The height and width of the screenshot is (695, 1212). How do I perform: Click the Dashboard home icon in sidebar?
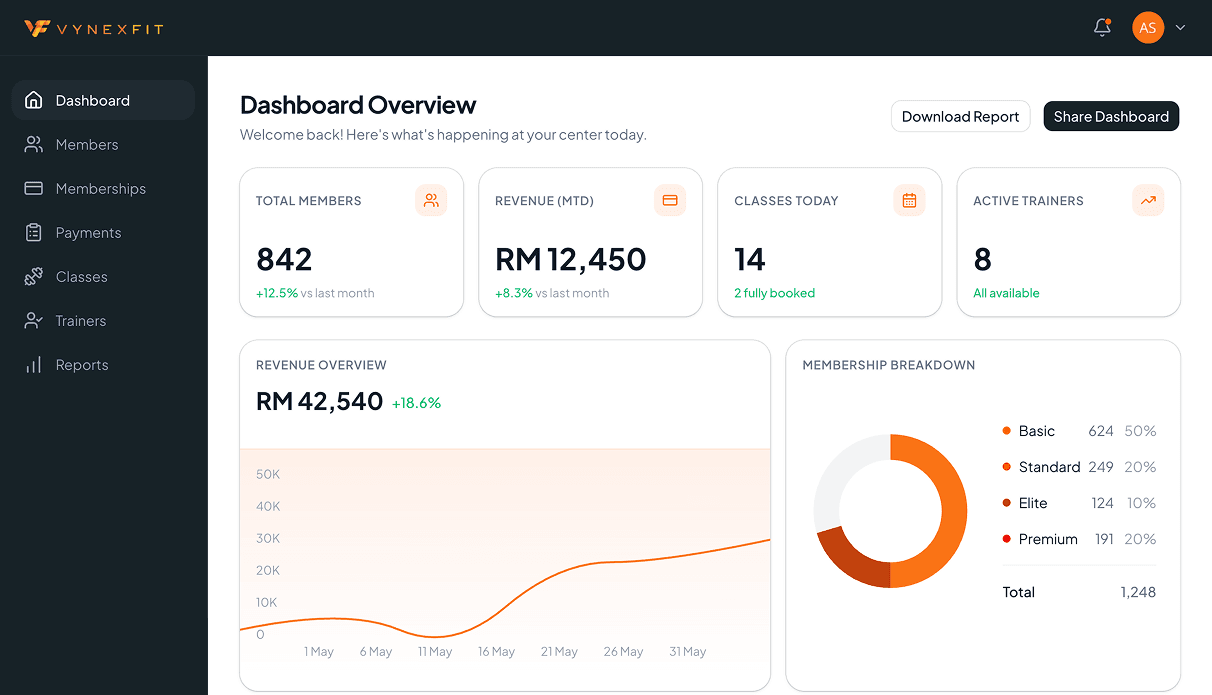point(34,100)
